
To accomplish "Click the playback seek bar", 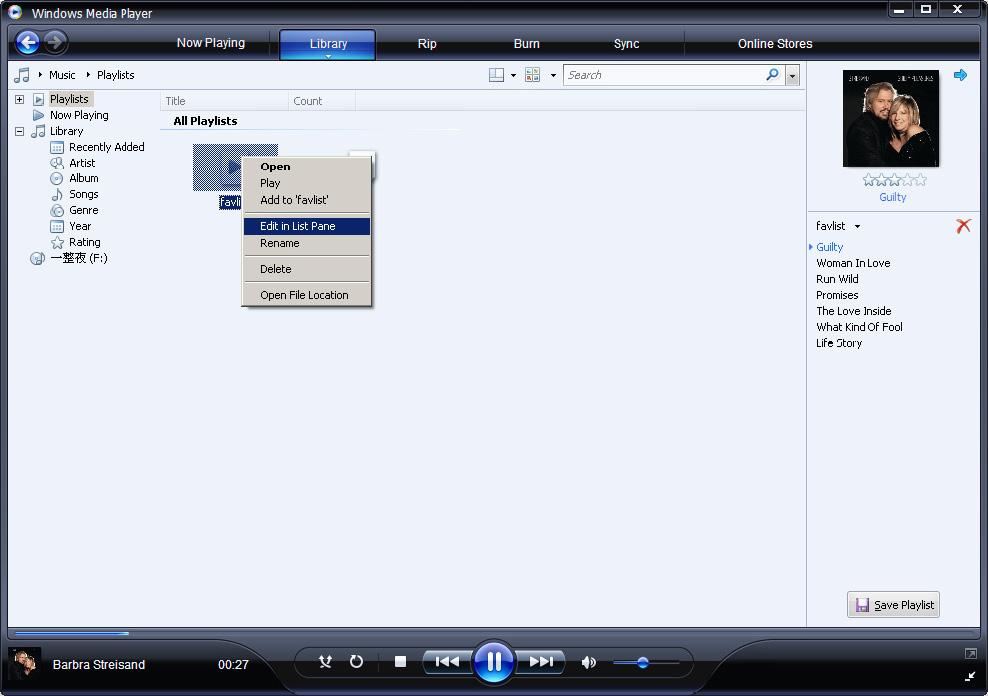I will [493, 633].
